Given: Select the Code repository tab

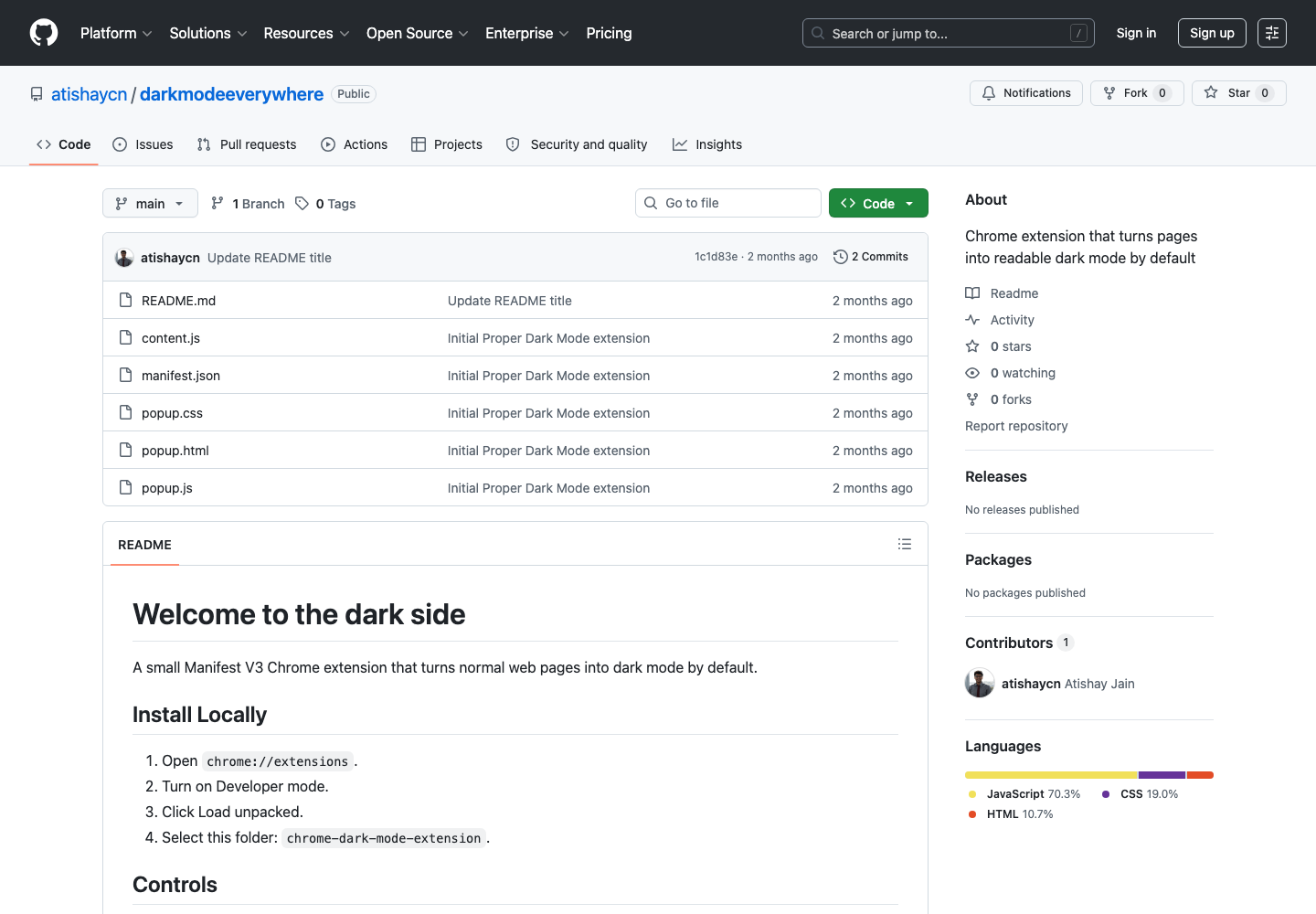Looking at the screenshot, I should coord(63,144).
